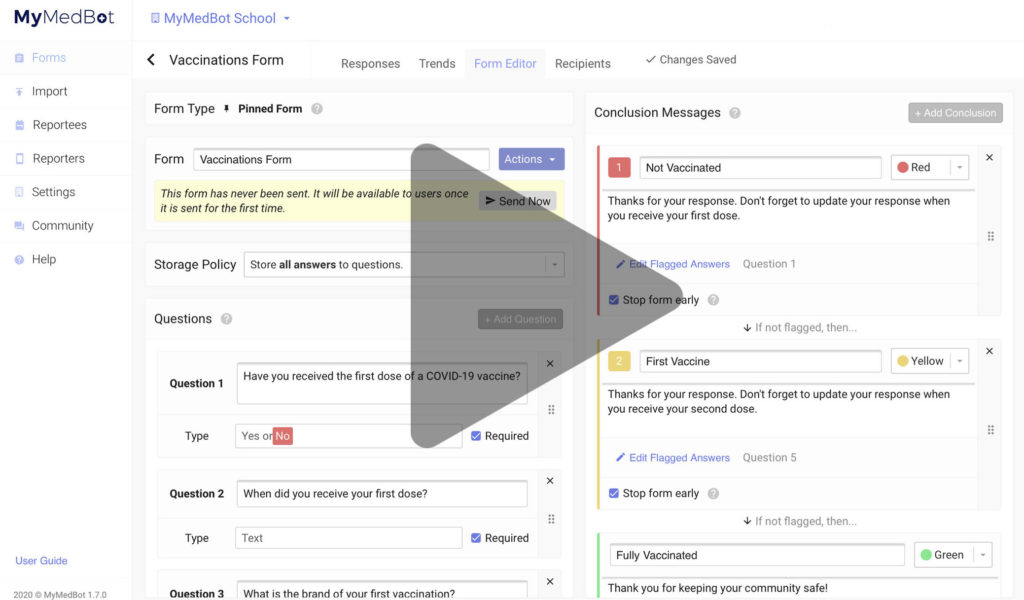Go to Reporters page
The height and width of the screenshot is (600, 1024).
pyautogui.click(x=59, y=159)
